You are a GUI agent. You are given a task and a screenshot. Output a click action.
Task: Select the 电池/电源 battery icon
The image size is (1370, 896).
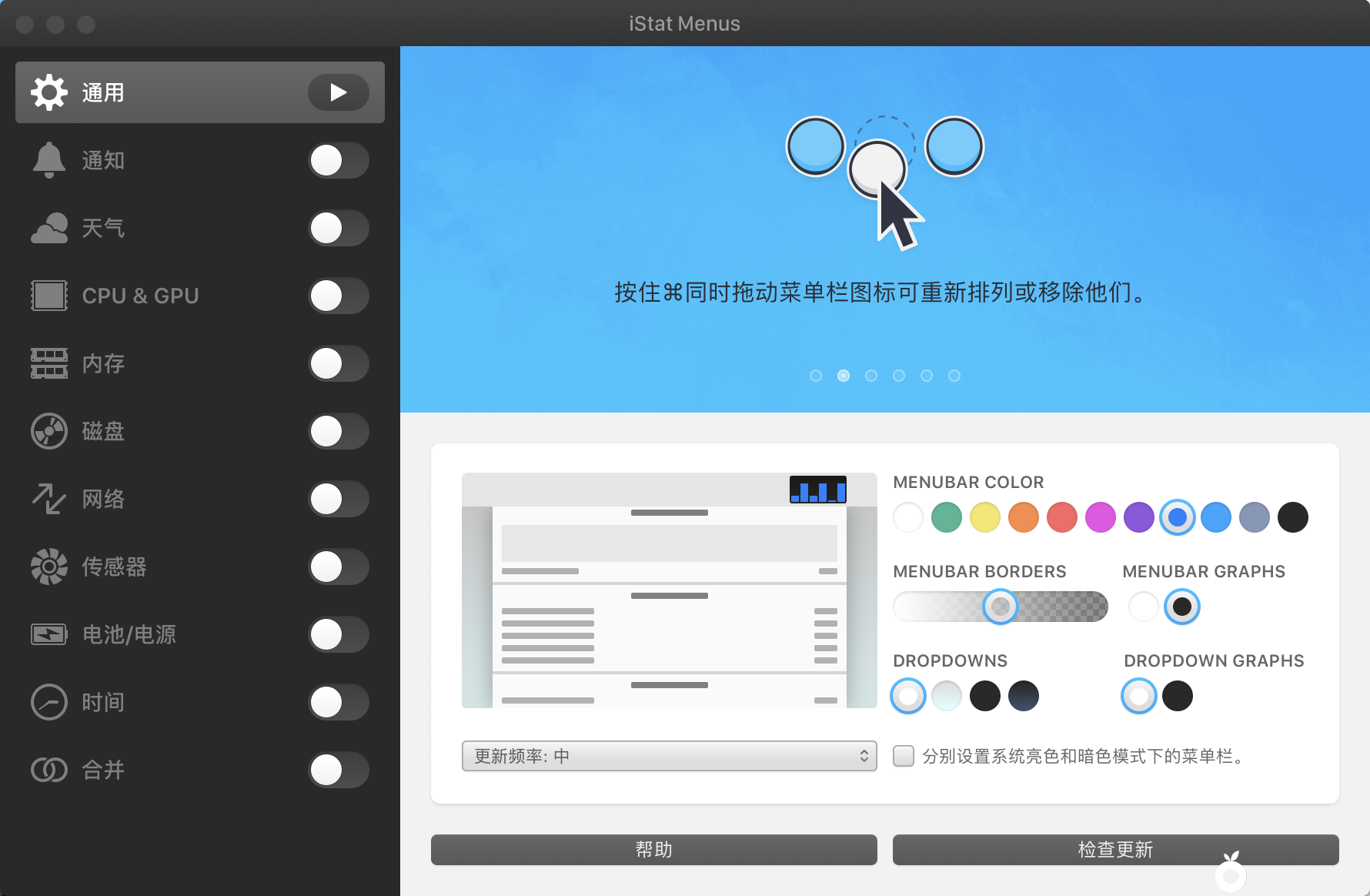(48, 634)
